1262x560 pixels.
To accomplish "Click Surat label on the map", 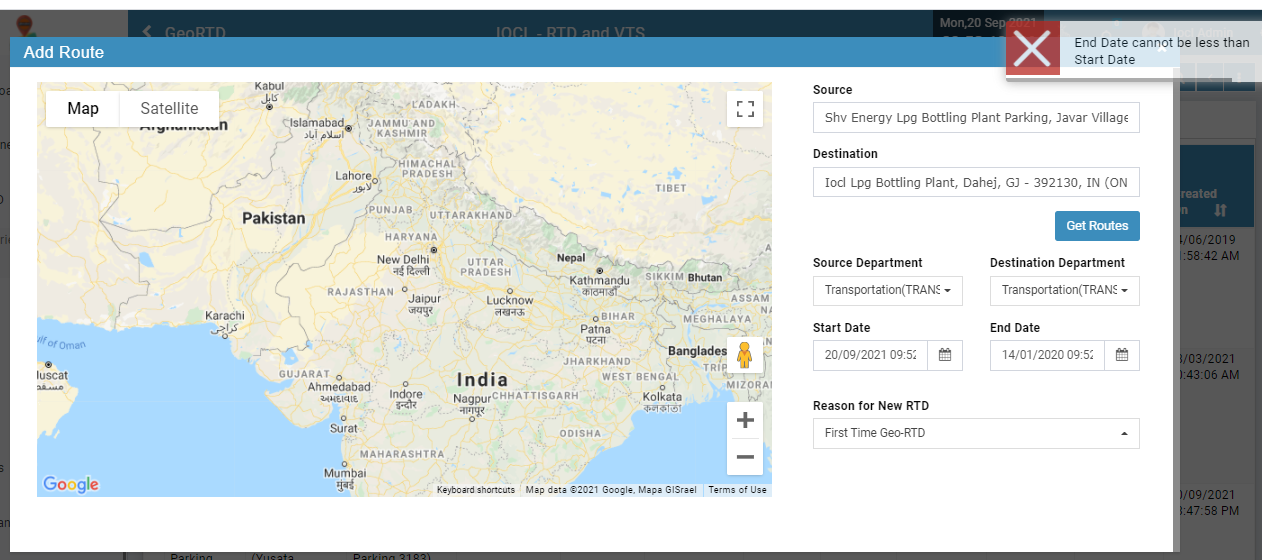I will pyautogui.click(x=344, y=429).
